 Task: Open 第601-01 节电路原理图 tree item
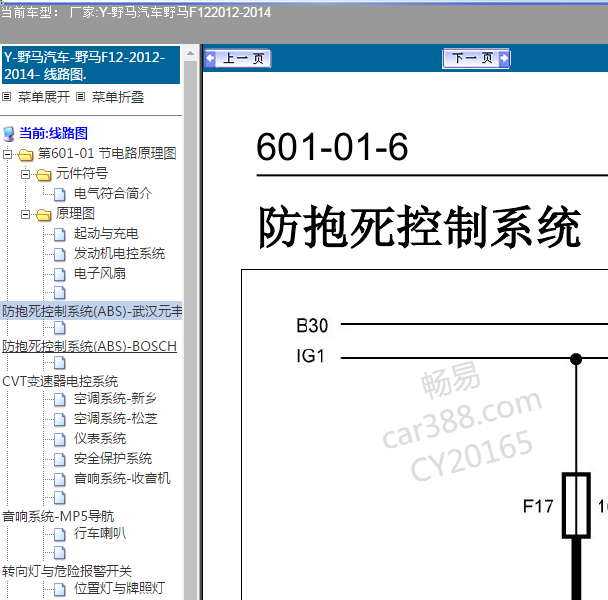[x=107, y=154]
